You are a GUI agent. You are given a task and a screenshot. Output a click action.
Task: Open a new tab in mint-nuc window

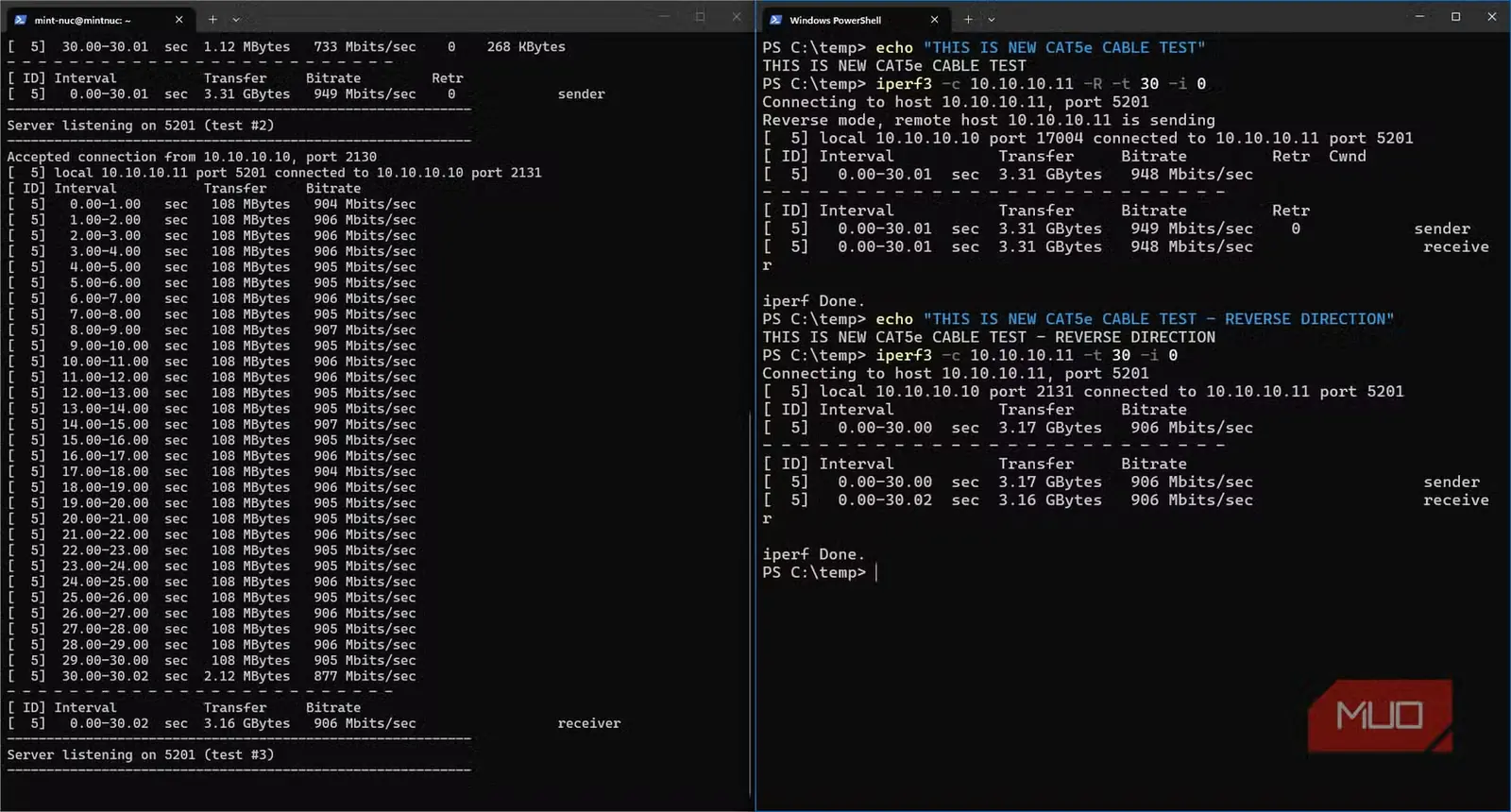point(212,19)
